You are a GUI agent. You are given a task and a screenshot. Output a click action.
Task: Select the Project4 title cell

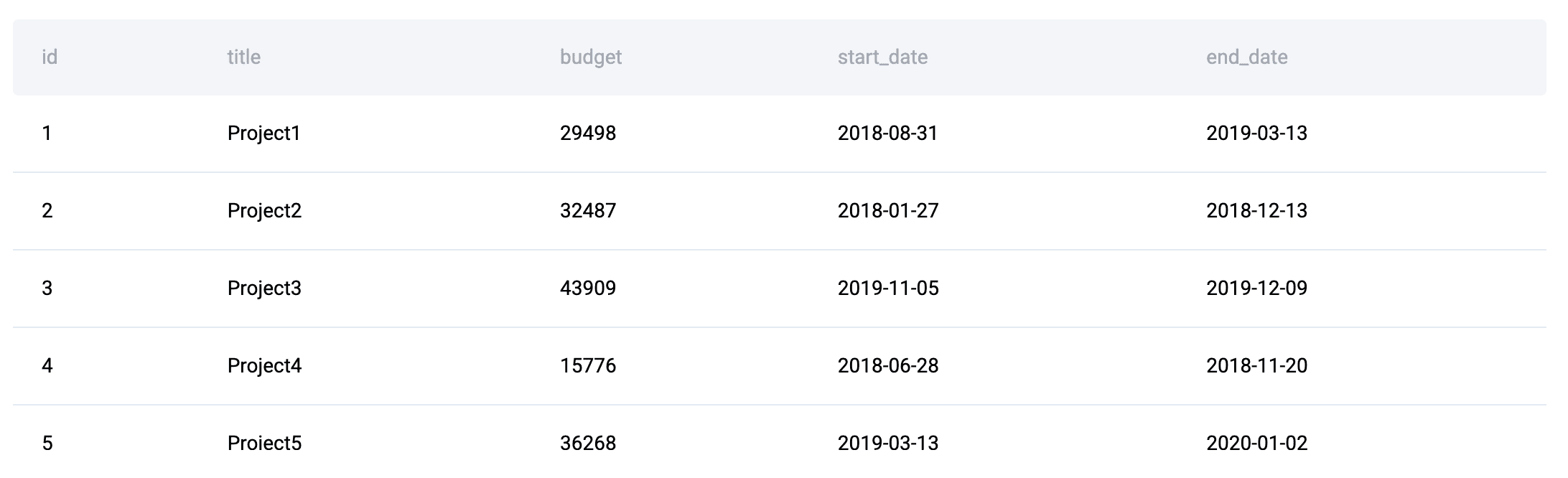pyautogui.click(x=264, y=366)
